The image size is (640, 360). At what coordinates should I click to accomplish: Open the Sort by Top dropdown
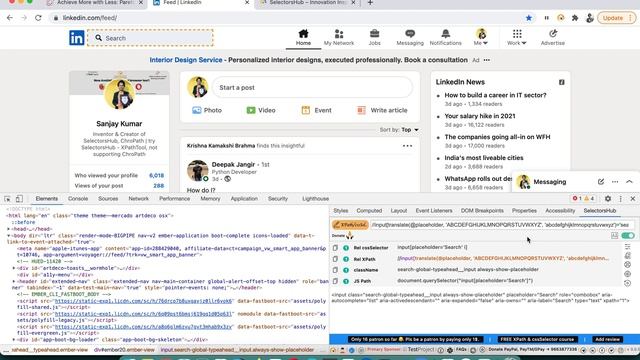click(x=410, y=130)
